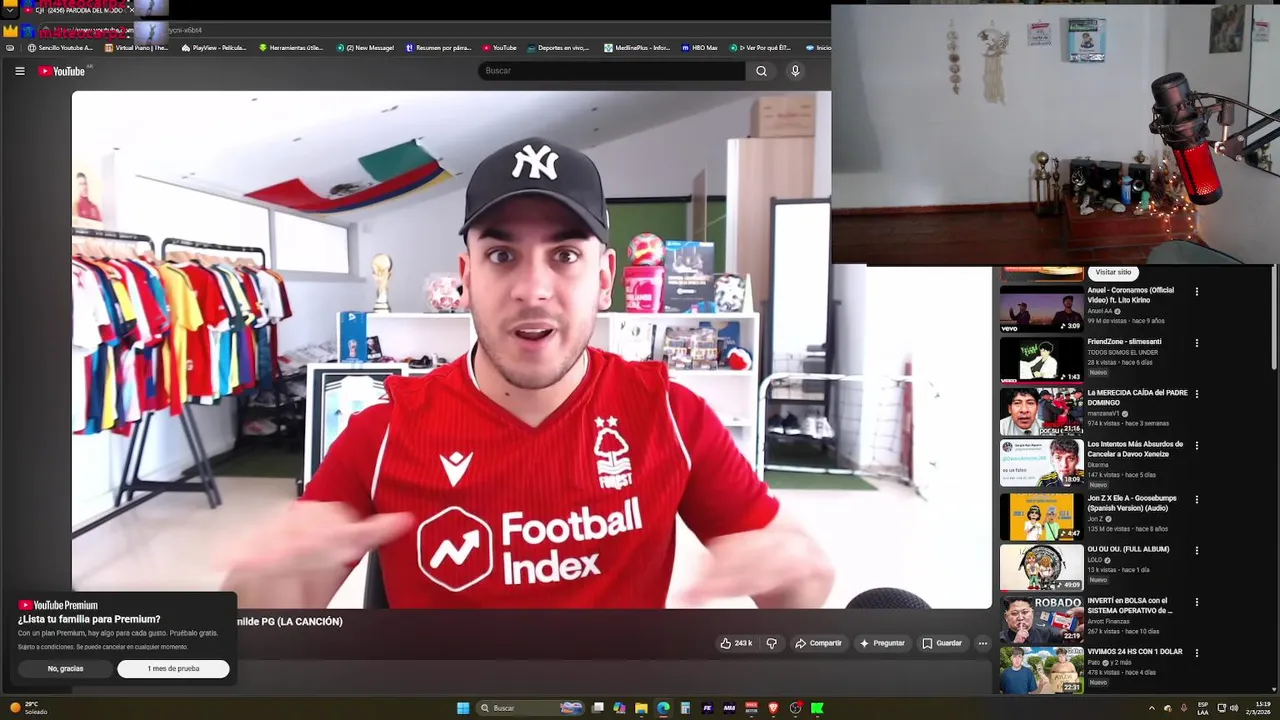
Task: Click the main video player
Action: click(531, 349)
